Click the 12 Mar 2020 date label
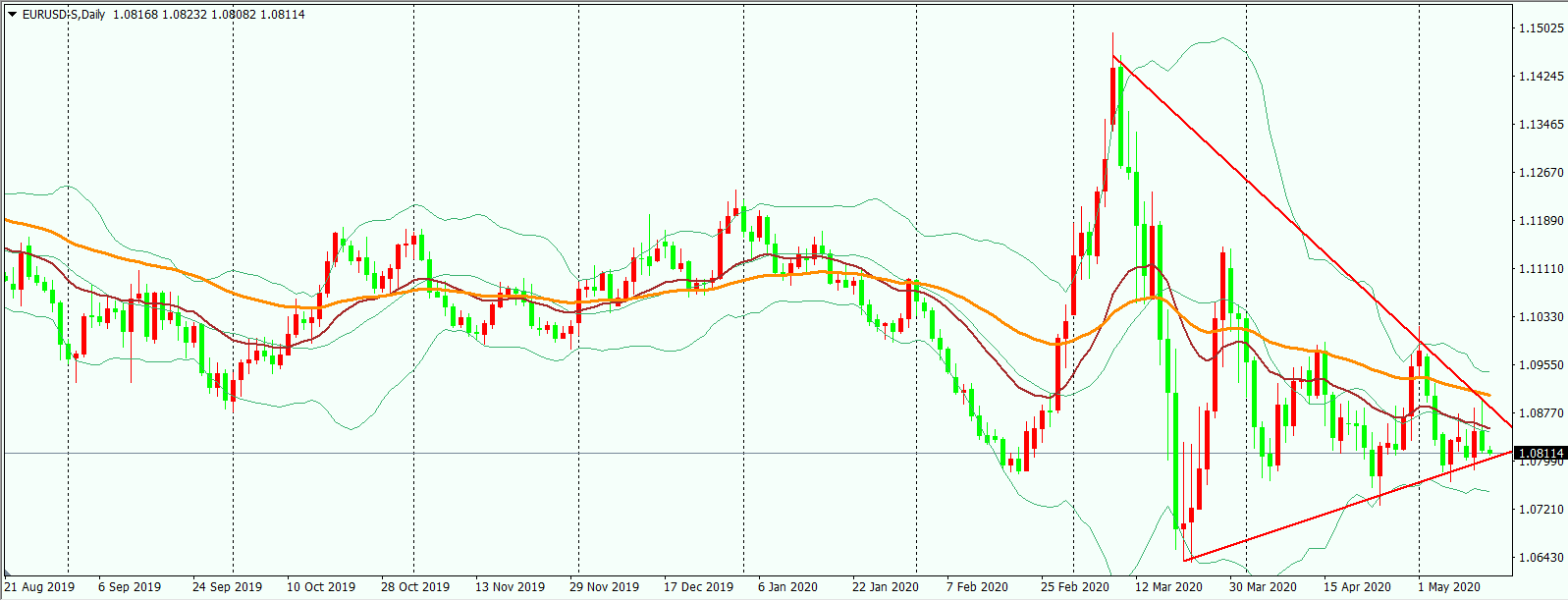 [x=1168, y=587]
